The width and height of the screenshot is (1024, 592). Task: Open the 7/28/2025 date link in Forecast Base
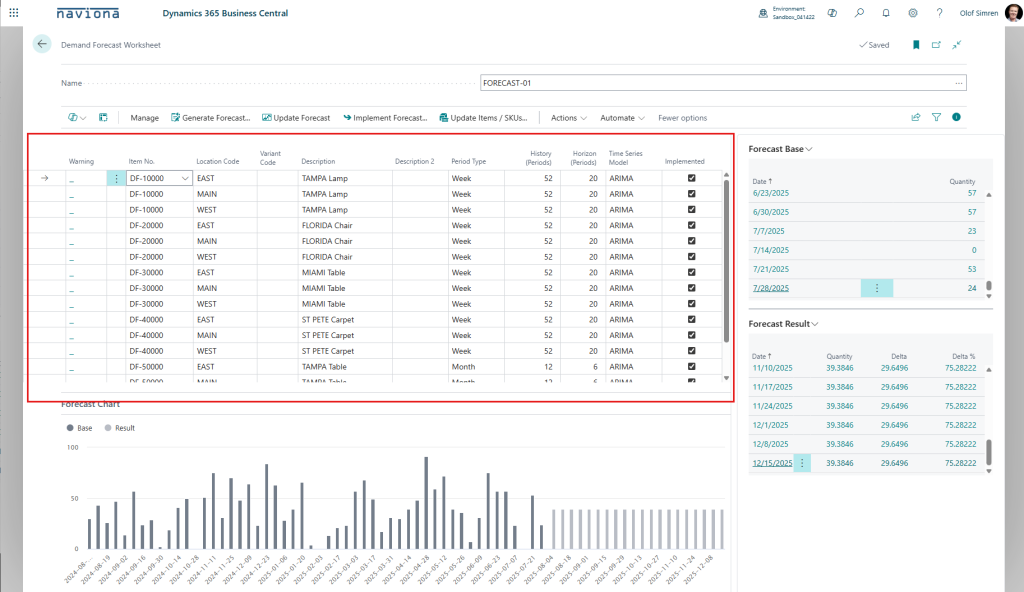(770, 288)
